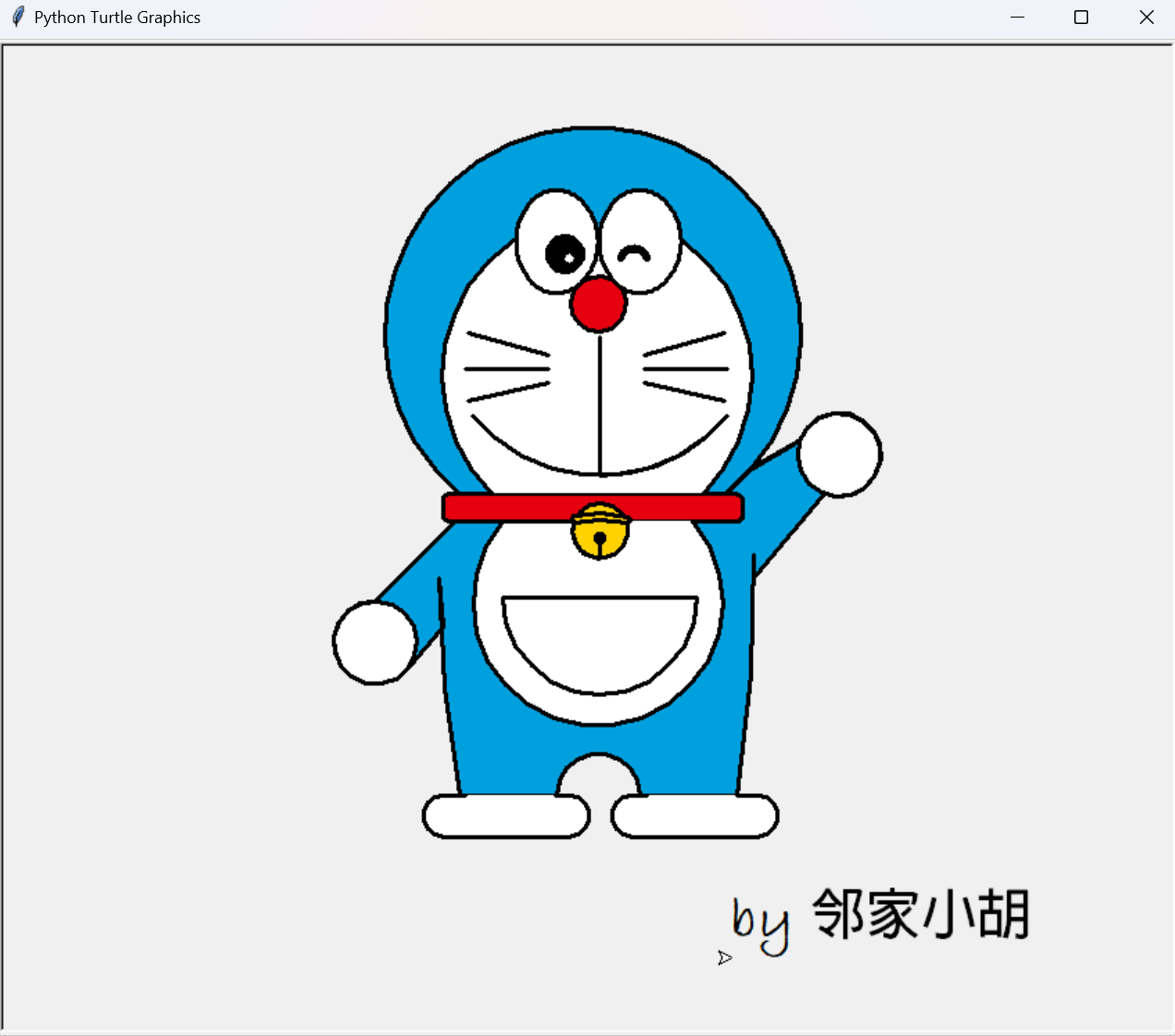This screenshot has width=1175, height=1036.
Task: Maximize the Python Turtle Graphics window
Action: [x=1081, y=17]
